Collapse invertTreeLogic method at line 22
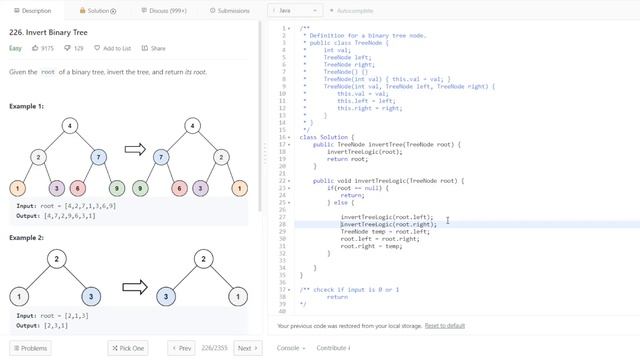Screen dimensions: 640x360 pyautogui.click(x=289, y=181)
